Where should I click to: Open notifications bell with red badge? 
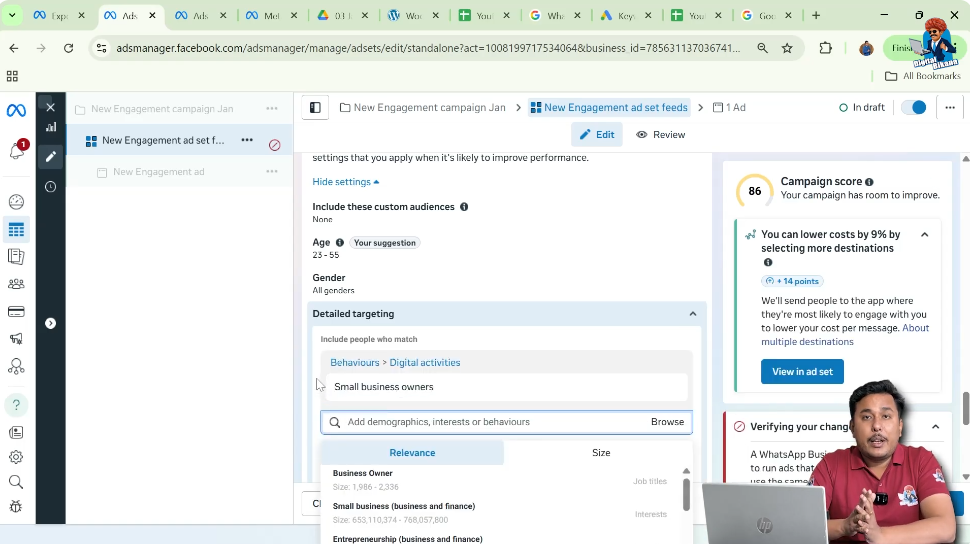coord(17,149)
